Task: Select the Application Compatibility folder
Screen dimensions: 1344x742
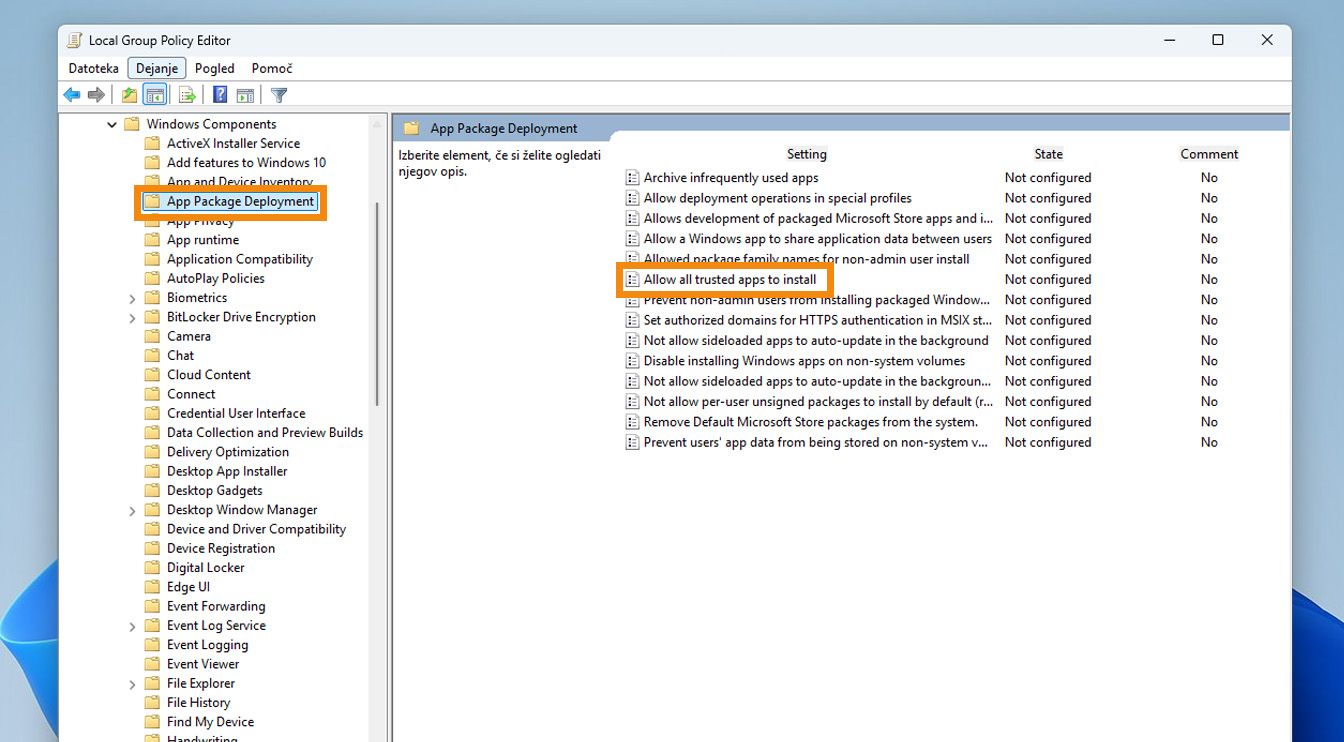Action: coord(240,259)
